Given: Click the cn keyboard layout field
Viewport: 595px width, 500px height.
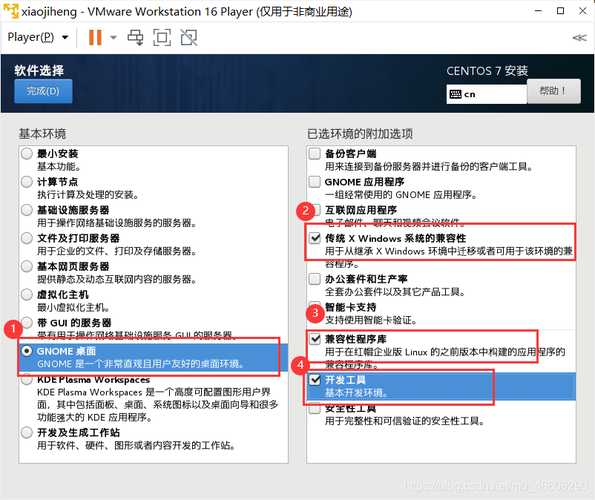Looking at the screenshot, I should [487, 94].
